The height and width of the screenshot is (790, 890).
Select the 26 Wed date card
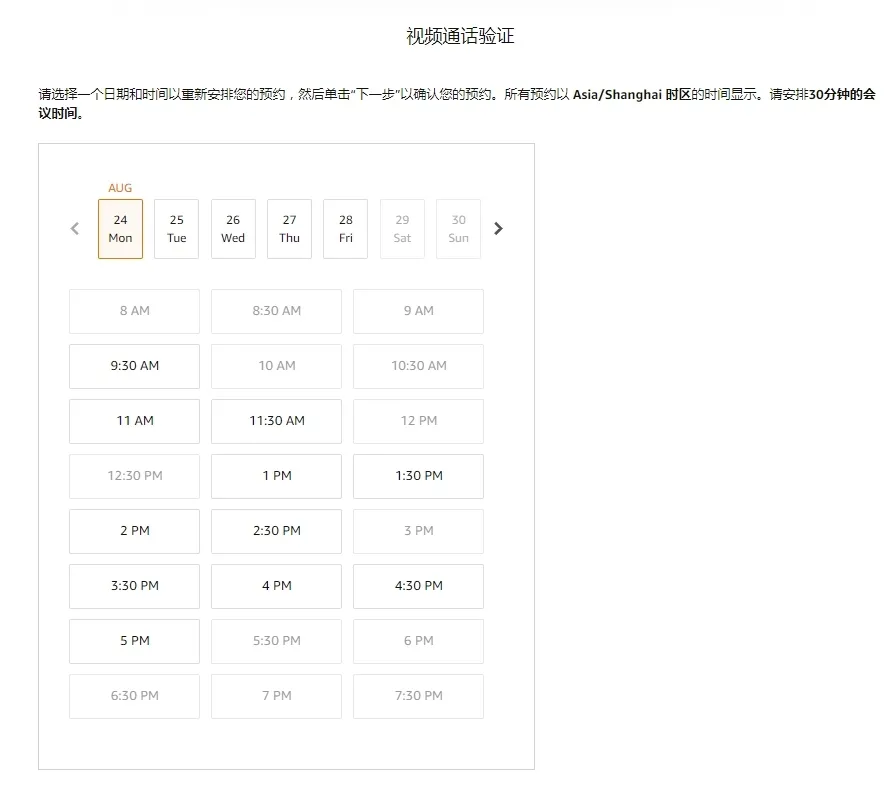tap(233, 228)
